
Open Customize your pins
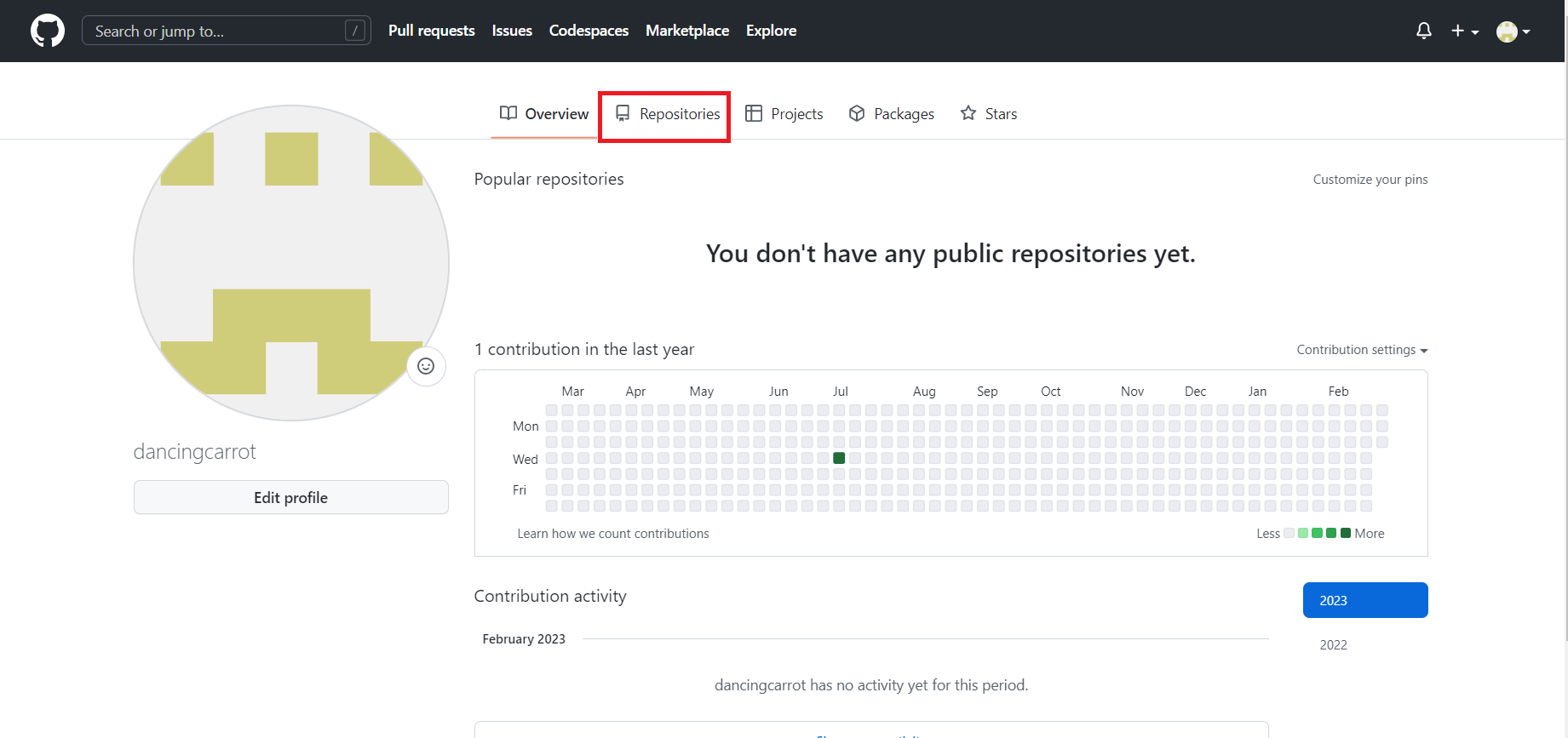point(1370,180)
